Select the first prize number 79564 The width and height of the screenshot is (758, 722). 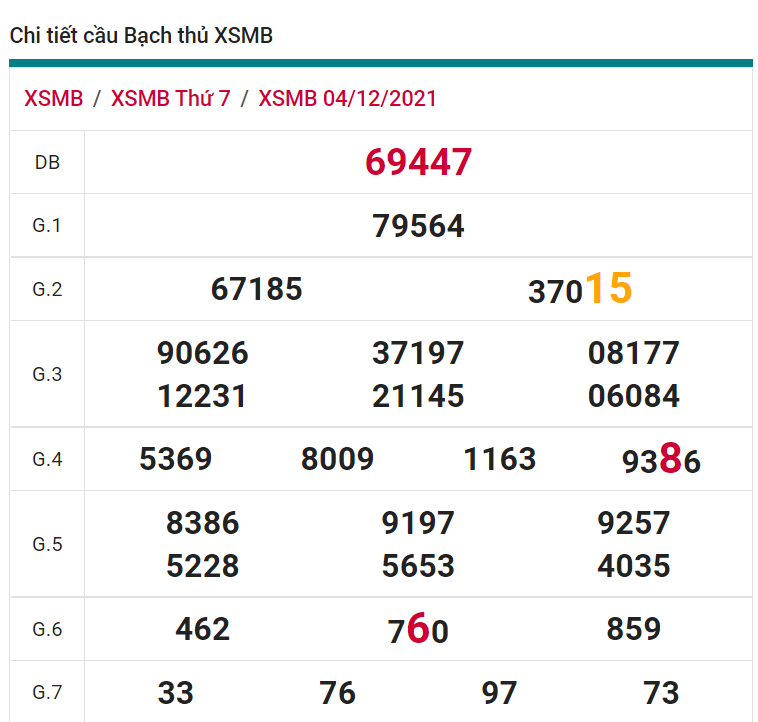point(418,226)
